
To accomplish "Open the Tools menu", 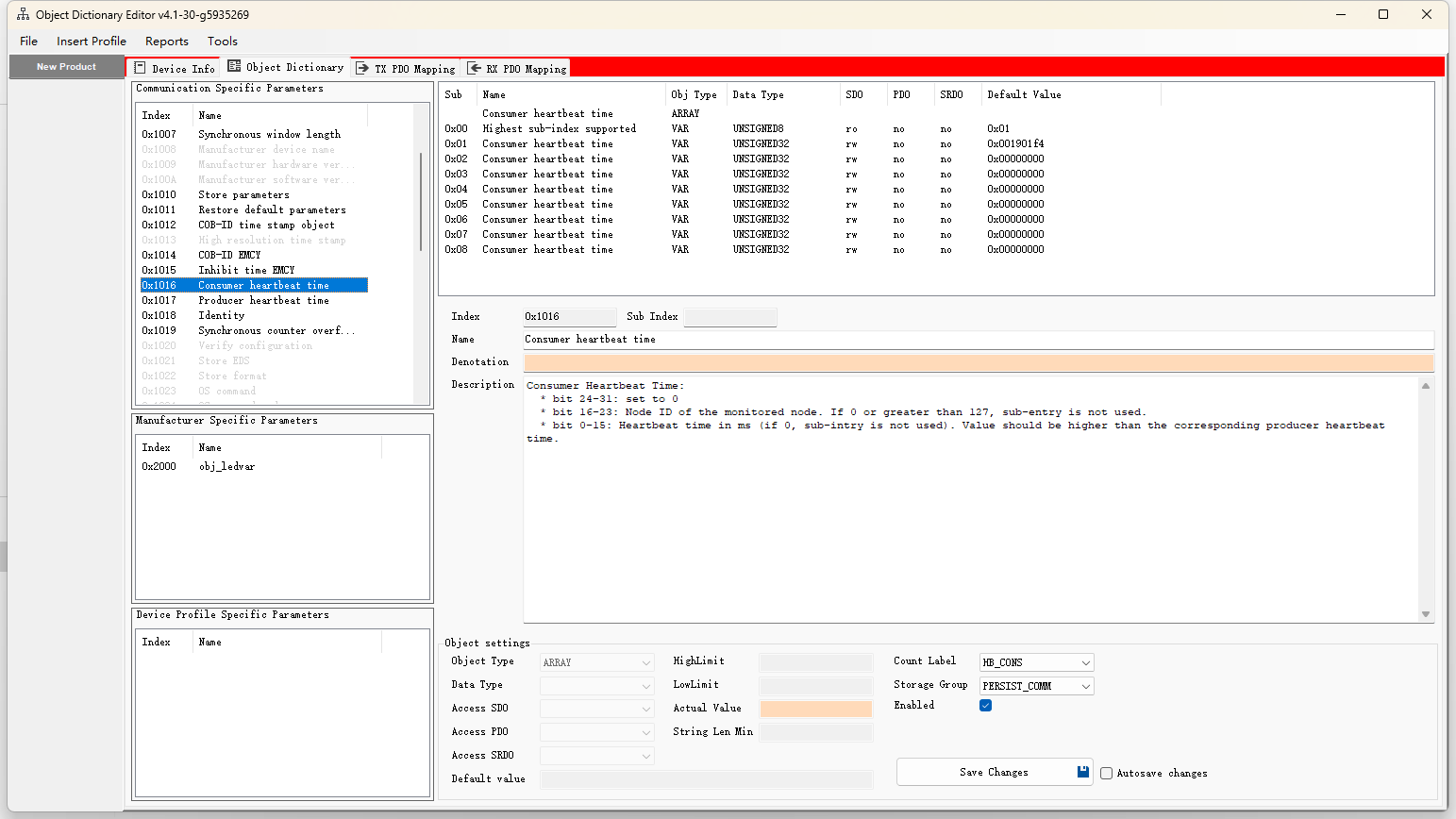I will click(223, 42).
